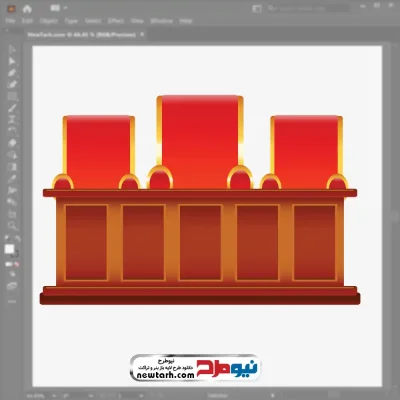
Task: Swap fill and stroke arrows
Action: pos(17,239)
